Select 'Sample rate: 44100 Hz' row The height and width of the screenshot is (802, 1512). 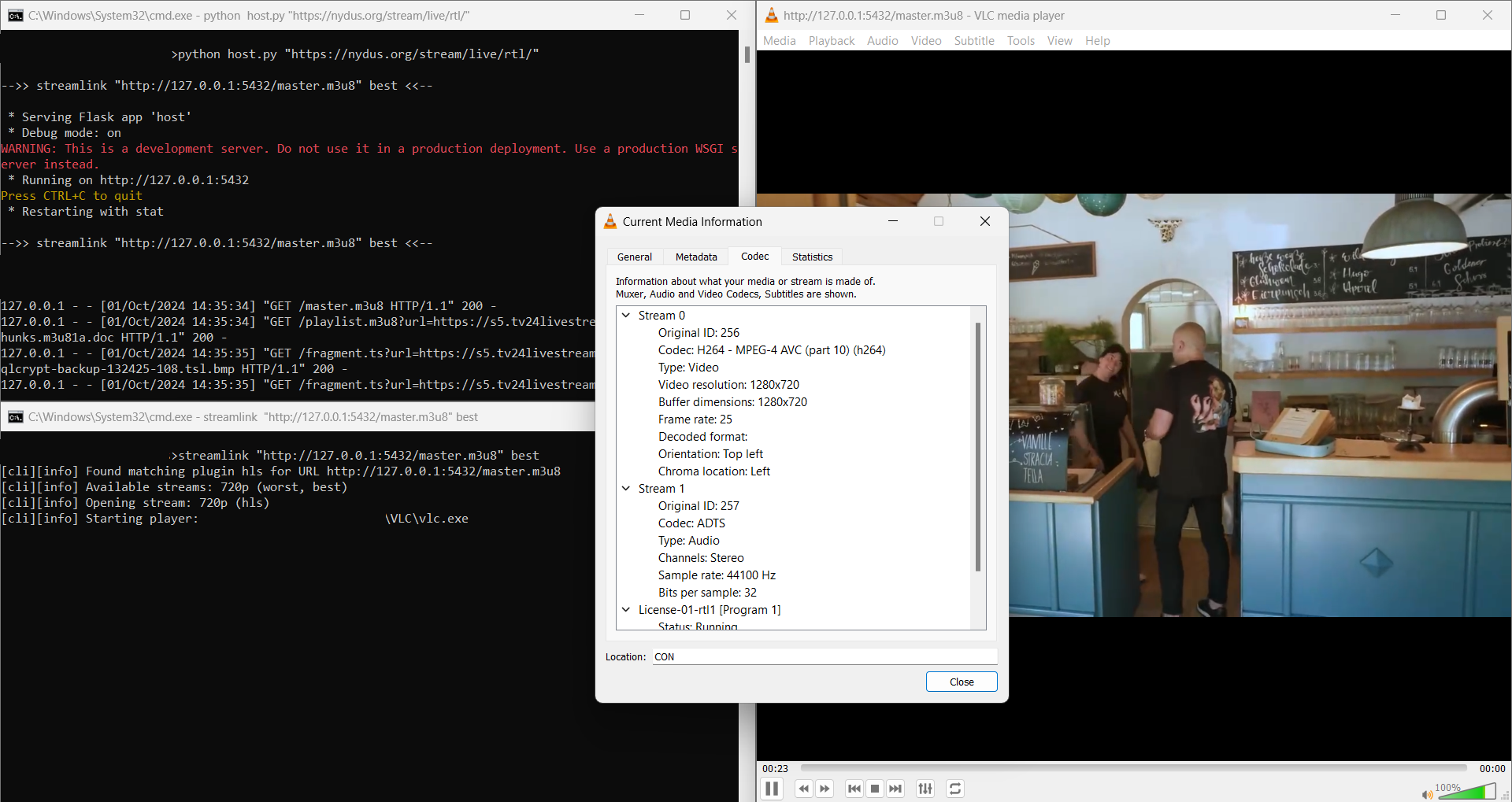point(717,575)
